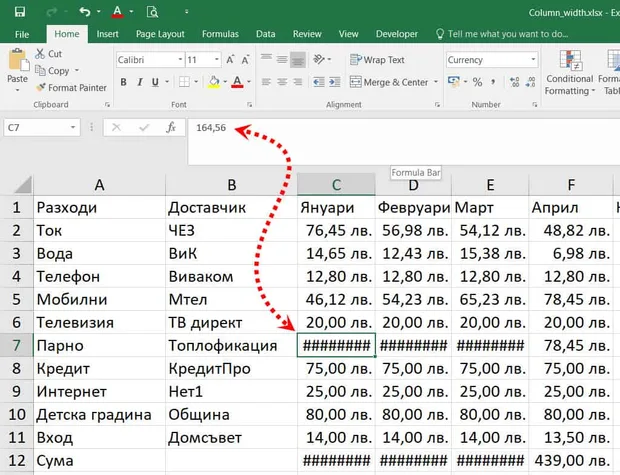The height and width of the screenshot is (475, 620).
Task: Open the Orientation text rotation icon
Action: (319, 59)
